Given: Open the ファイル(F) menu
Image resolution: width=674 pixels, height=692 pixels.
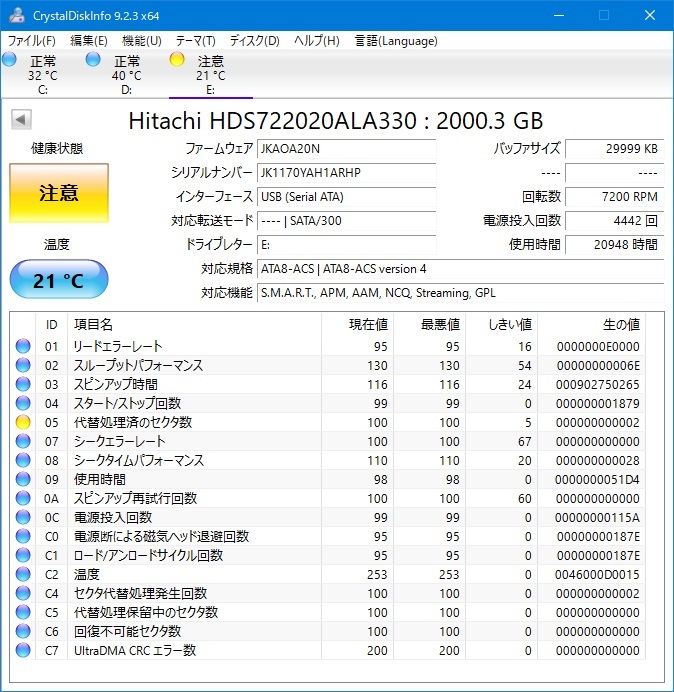Looking at the screenshot, I should click(x=32, y=41).
